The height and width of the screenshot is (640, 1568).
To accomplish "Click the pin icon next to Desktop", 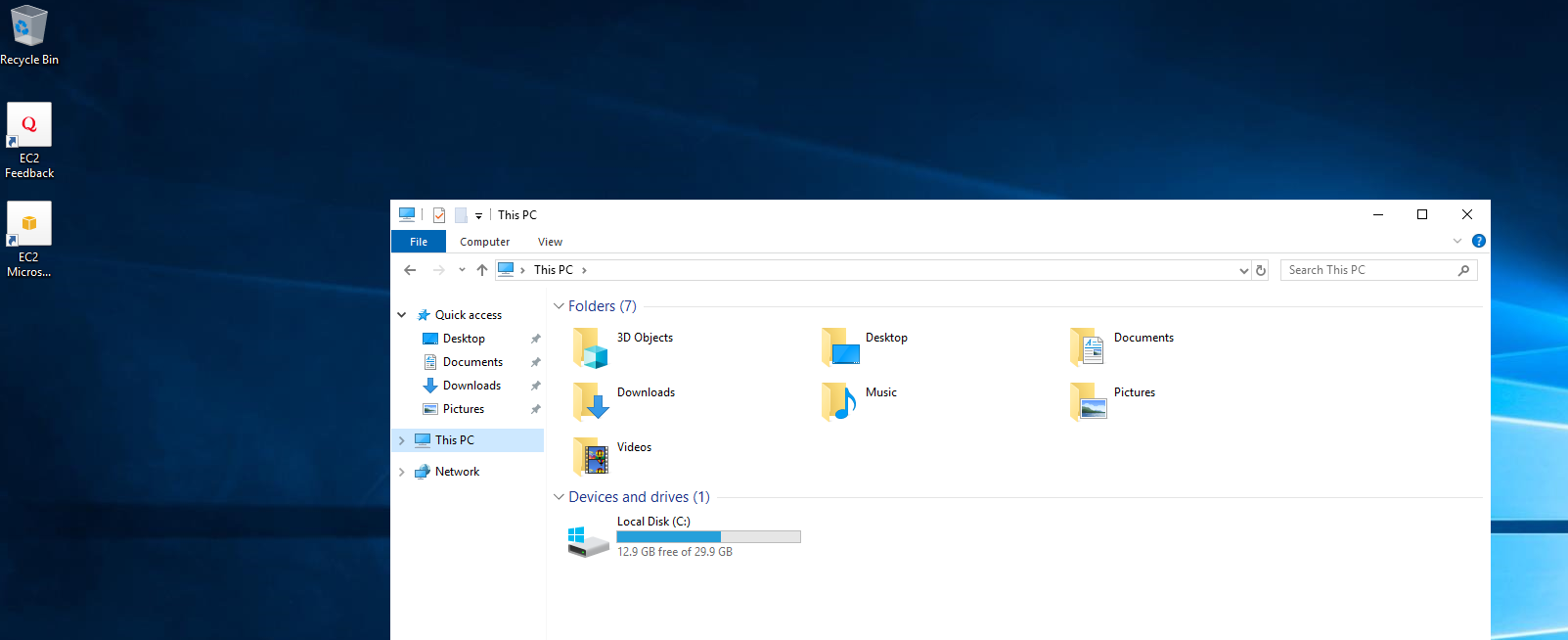I will (535, 339).
